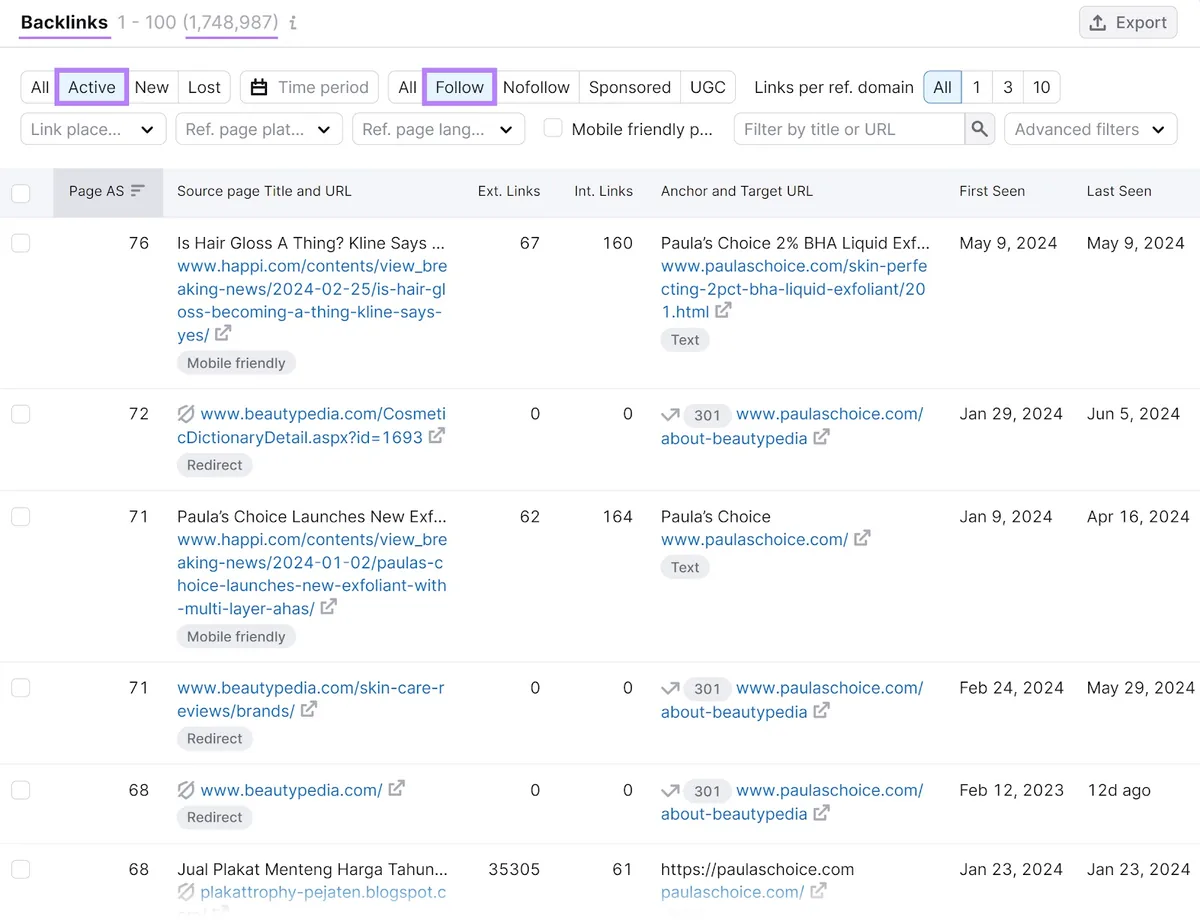Click the Last Seen column header
This screenshot has height=923, width=1200.
pos(1119,191)
